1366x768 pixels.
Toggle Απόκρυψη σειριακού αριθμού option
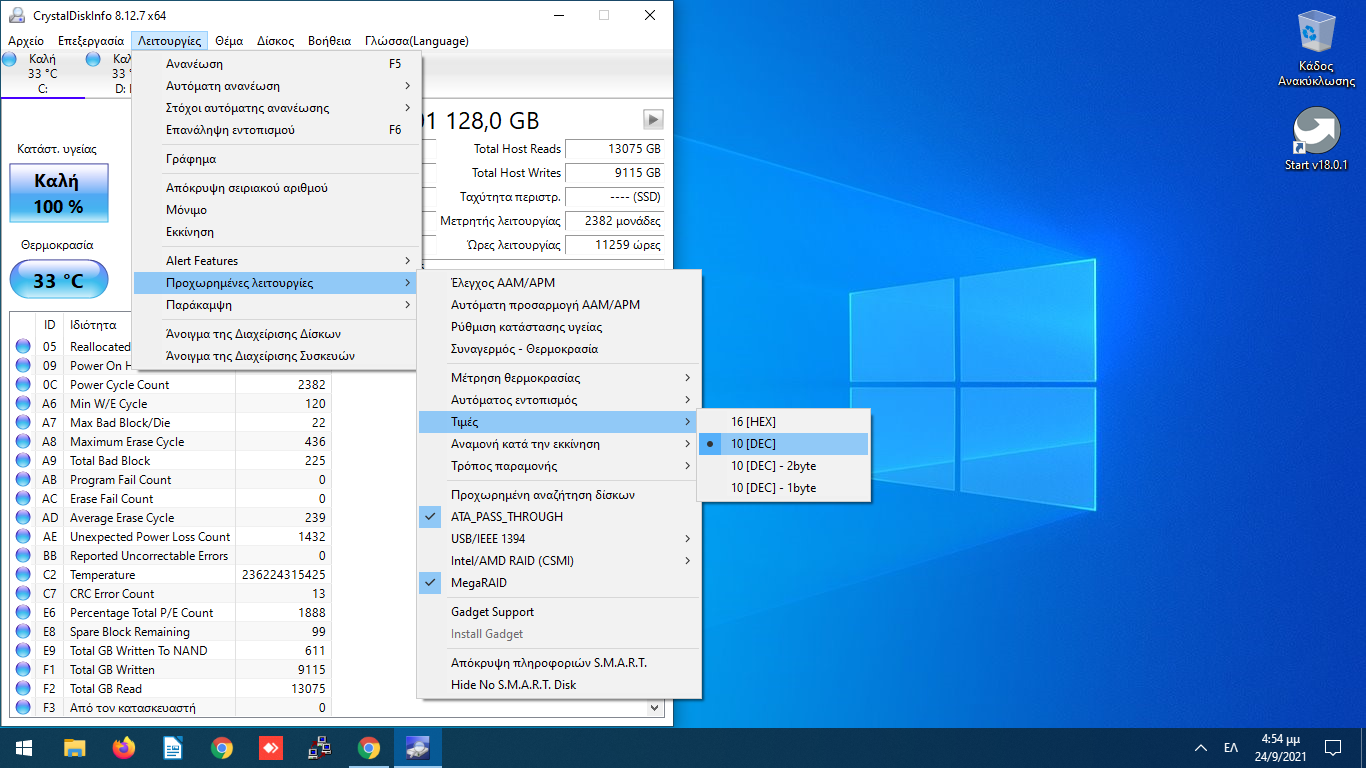coord(276,188)
